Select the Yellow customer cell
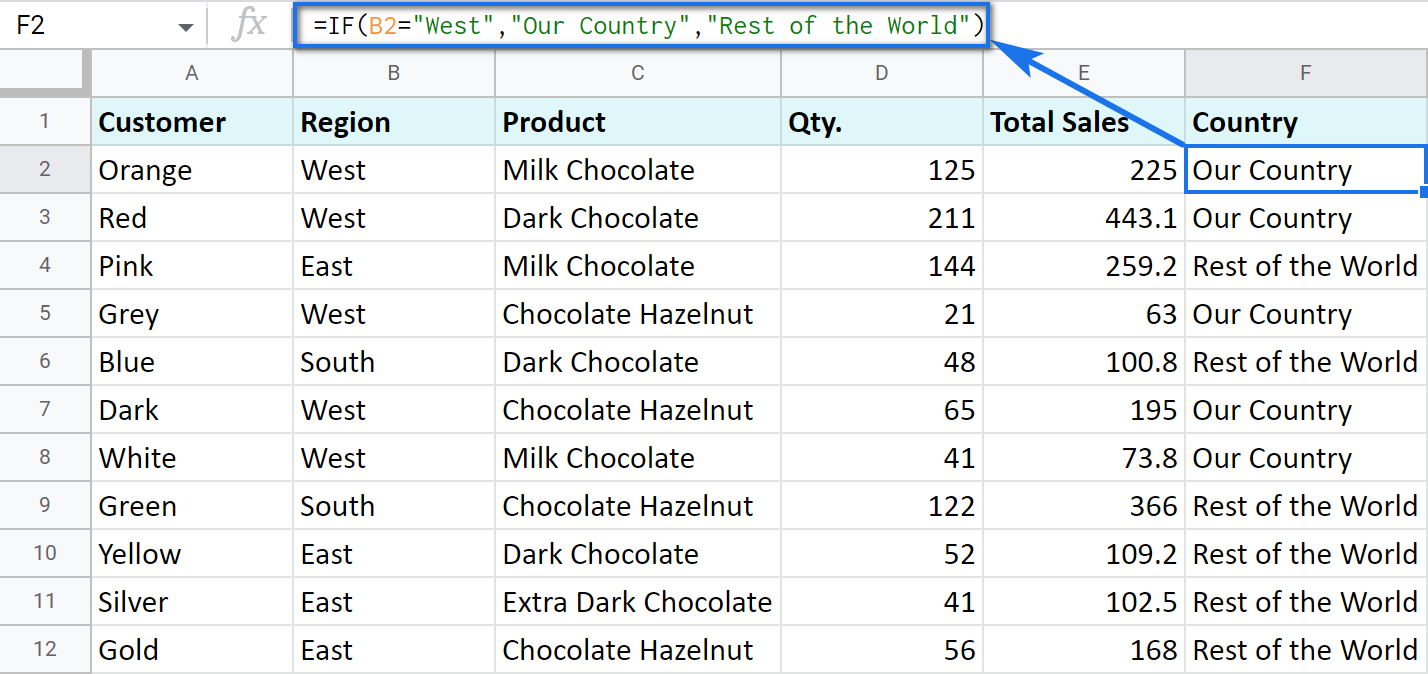Viewport: 1428px width, 674px height. 192,554
